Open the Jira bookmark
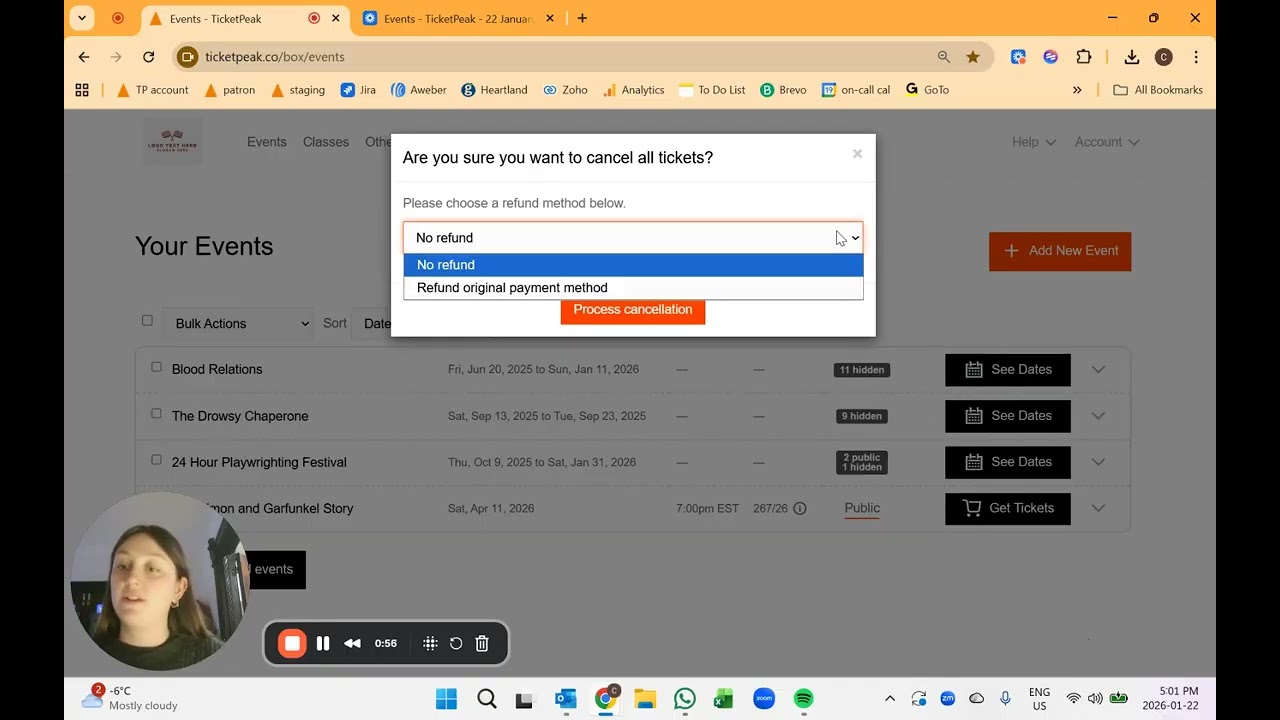The width and height of the screenshot is (1280, 720). click(358, 90)
